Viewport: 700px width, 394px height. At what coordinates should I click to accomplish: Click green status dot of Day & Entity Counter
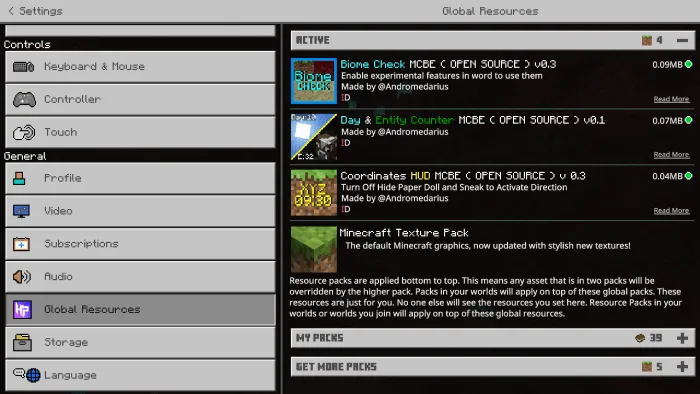tap(689, 120)
